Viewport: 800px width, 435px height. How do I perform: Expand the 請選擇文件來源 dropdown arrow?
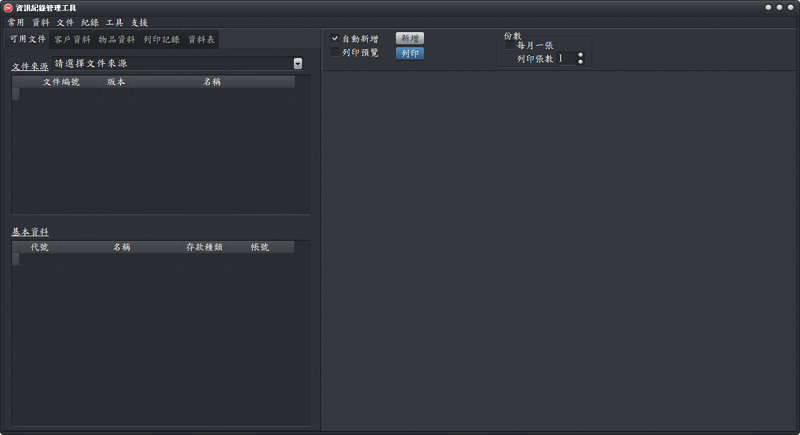298,63
